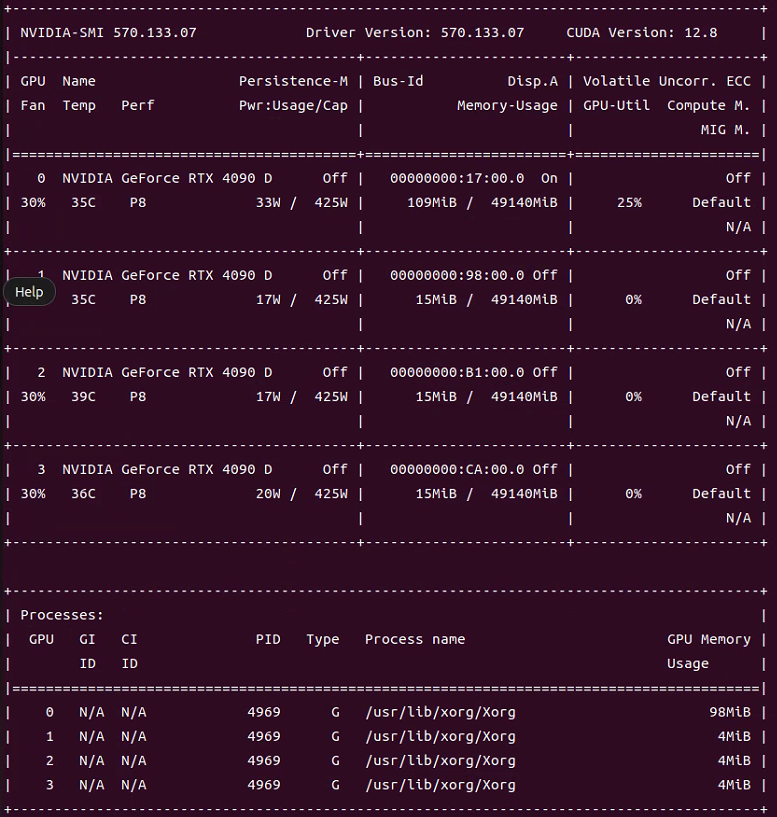Click the Disp.A column header

click(x=533, y=81)
